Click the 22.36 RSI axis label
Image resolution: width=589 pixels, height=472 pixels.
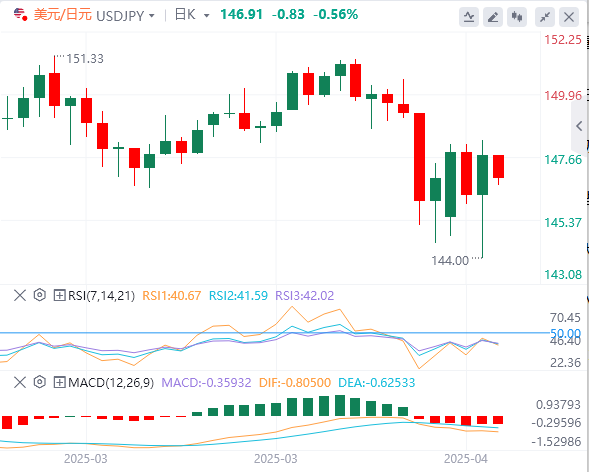565,363
